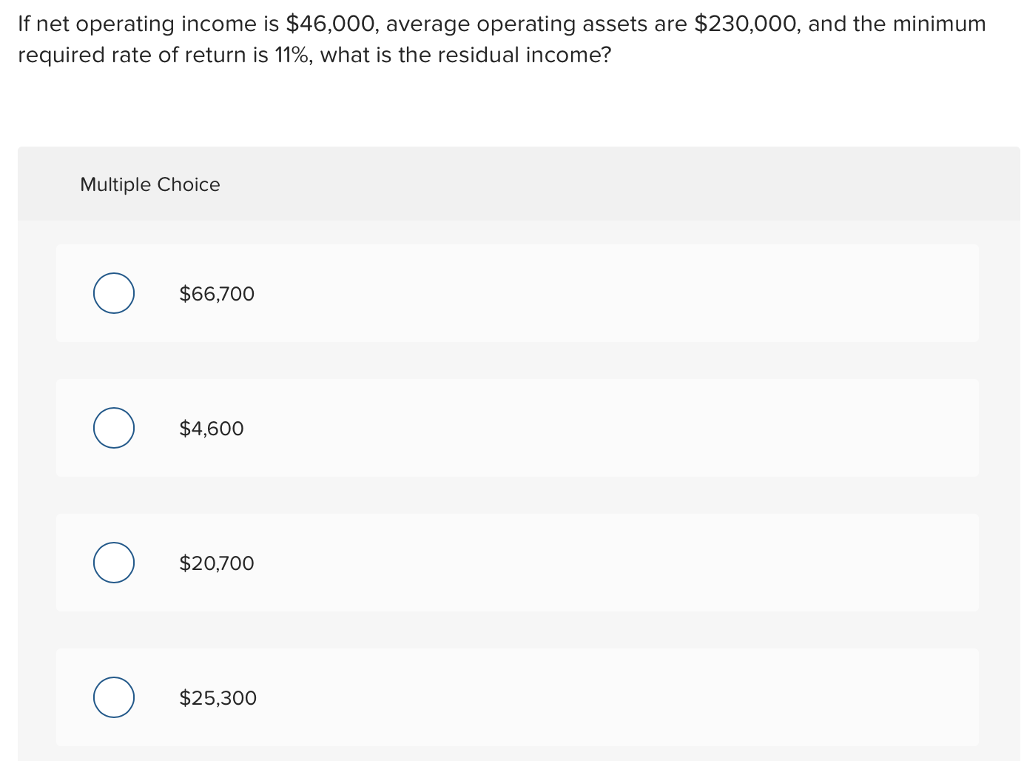Image resolution: width=1024 pixels, height=761 pixels.
Task: Click the Multiple Choice header
Action: click(149, 184)
